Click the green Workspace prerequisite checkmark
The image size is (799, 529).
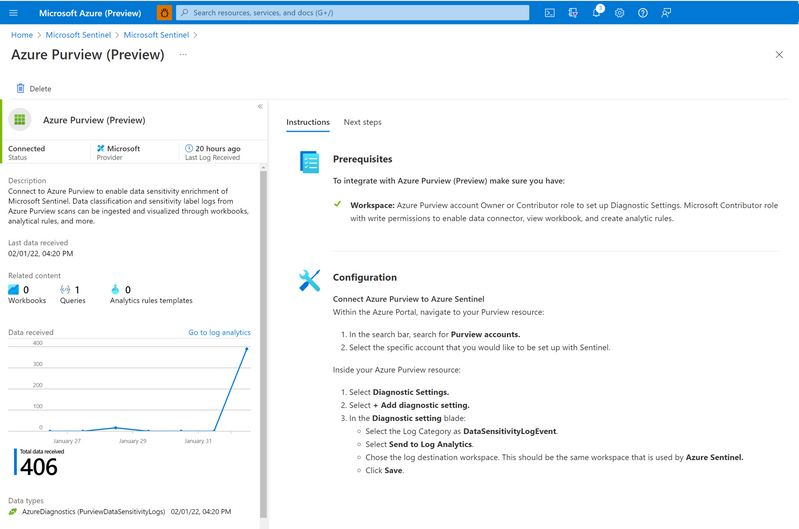(x=337, y=204)
